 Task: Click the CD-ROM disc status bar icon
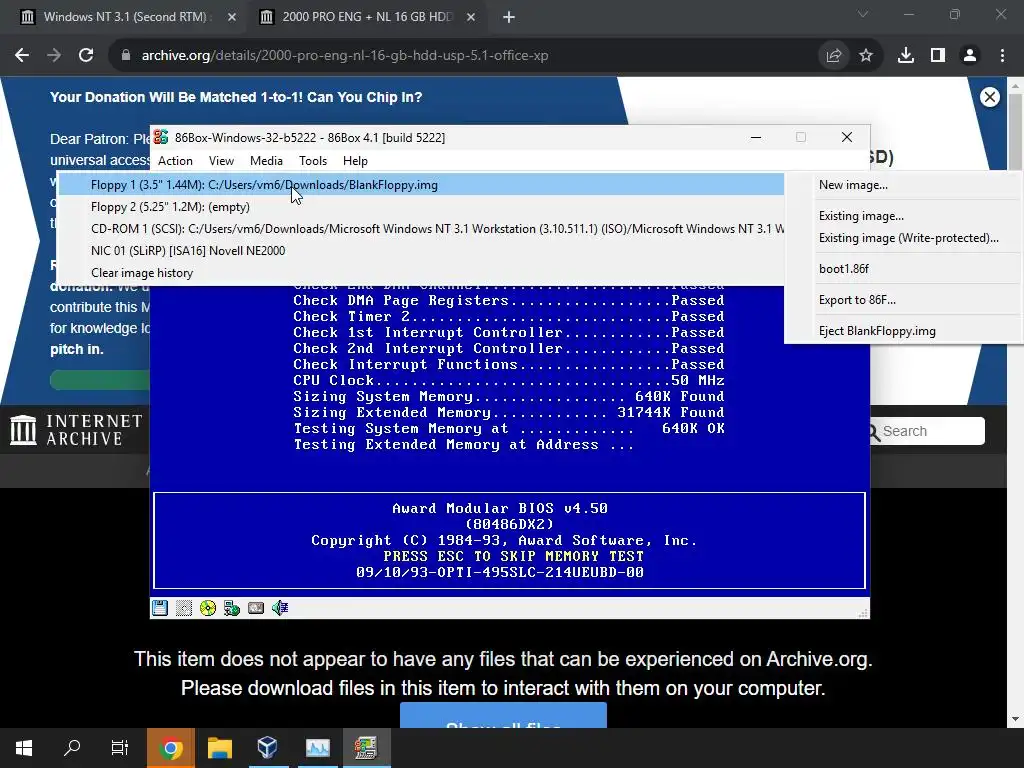click(x=208, y=608)
